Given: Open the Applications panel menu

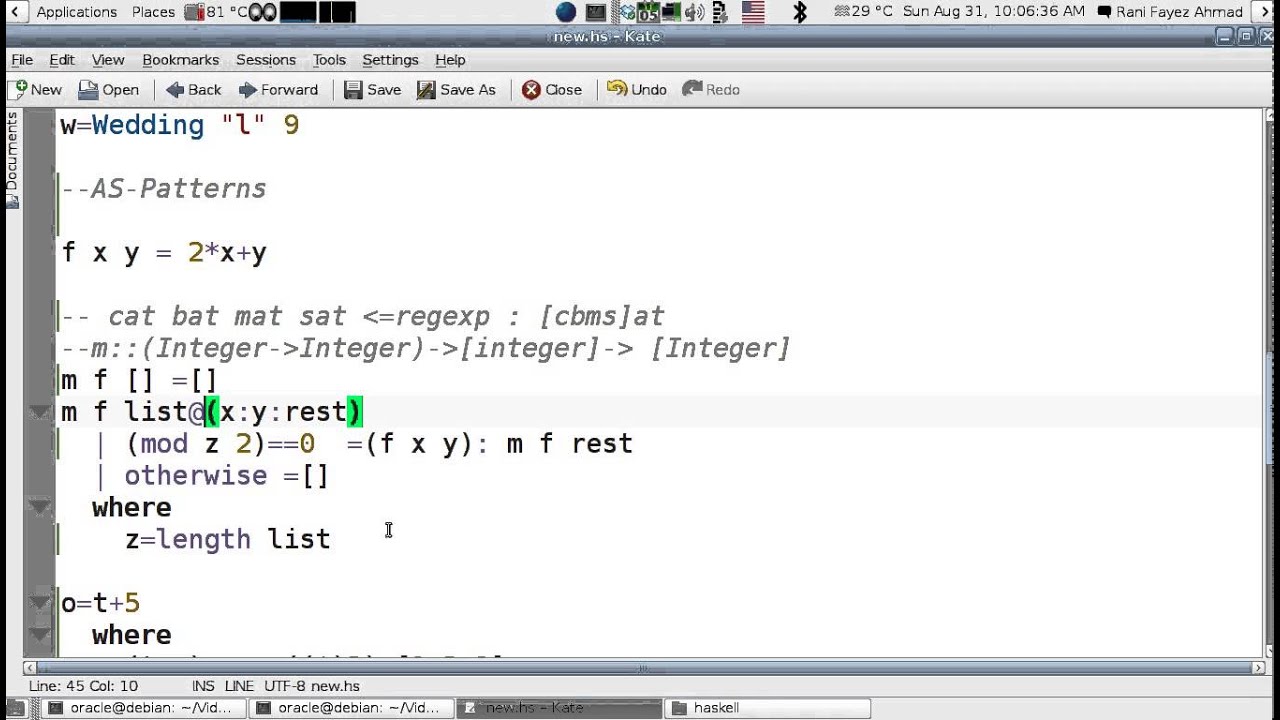Looking at the screenshot, I should coord(76,12).
